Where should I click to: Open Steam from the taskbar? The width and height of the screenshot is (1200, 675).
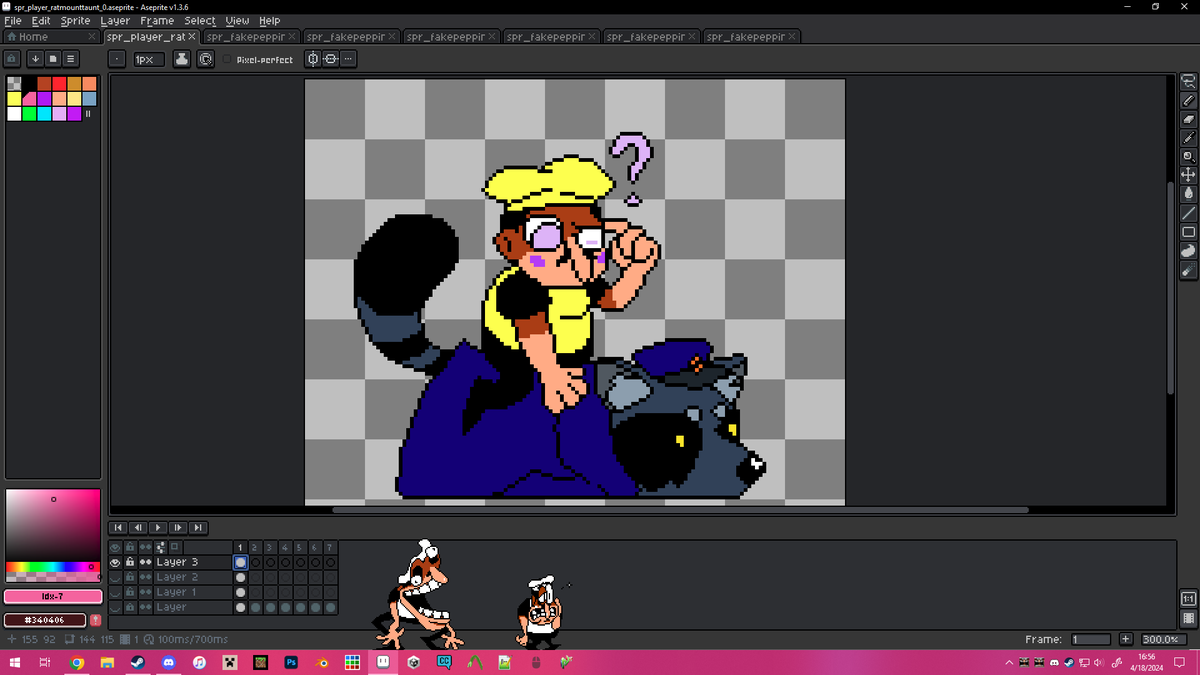pos(137,662)
